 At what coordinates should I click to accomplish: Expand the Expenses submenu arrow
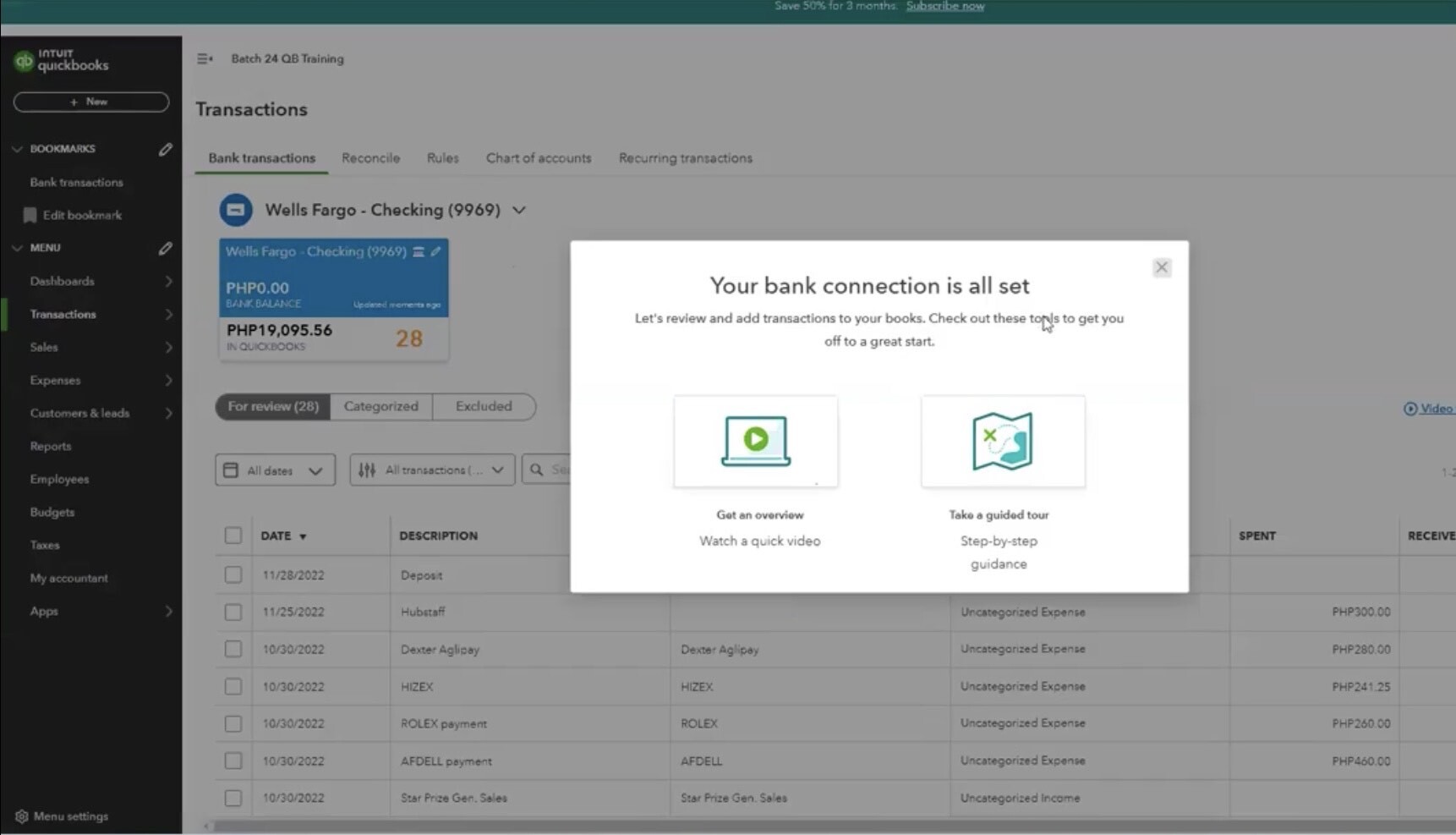pyautogui.click(x=168, y=380)
